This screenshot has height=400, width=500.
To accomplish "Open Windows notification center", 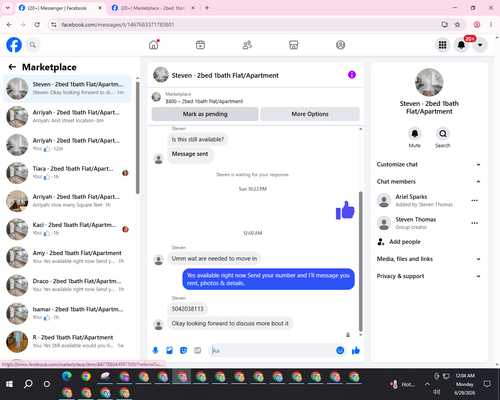I will tap(487, 384).
